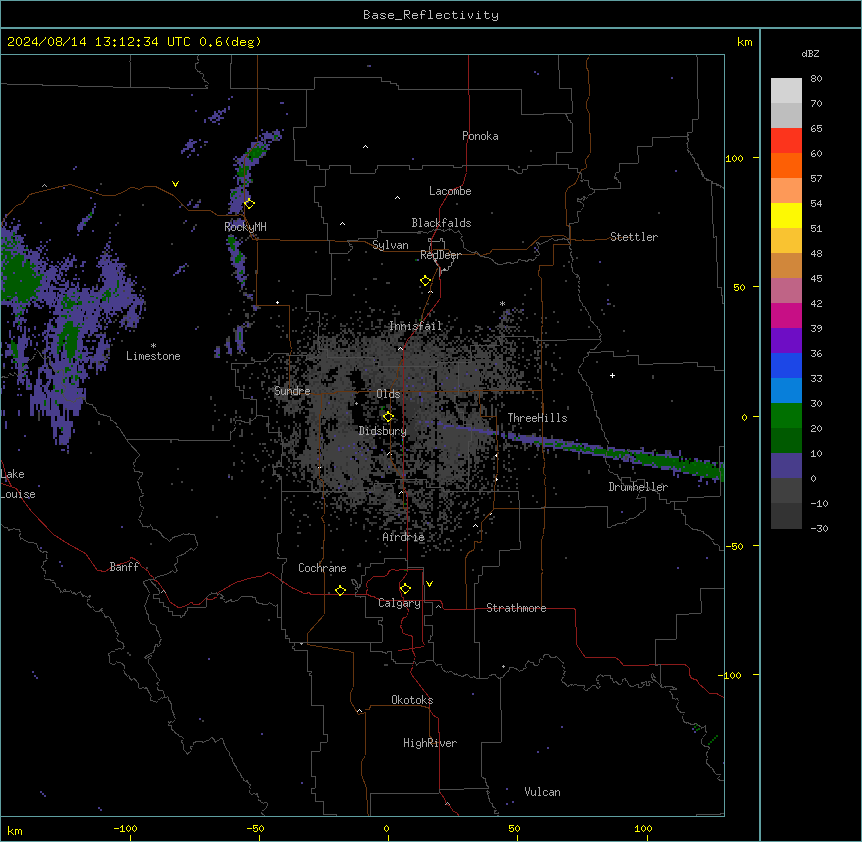The image size is (862, 842).
Task: Click the Cochrane city label
Action: 322,568
